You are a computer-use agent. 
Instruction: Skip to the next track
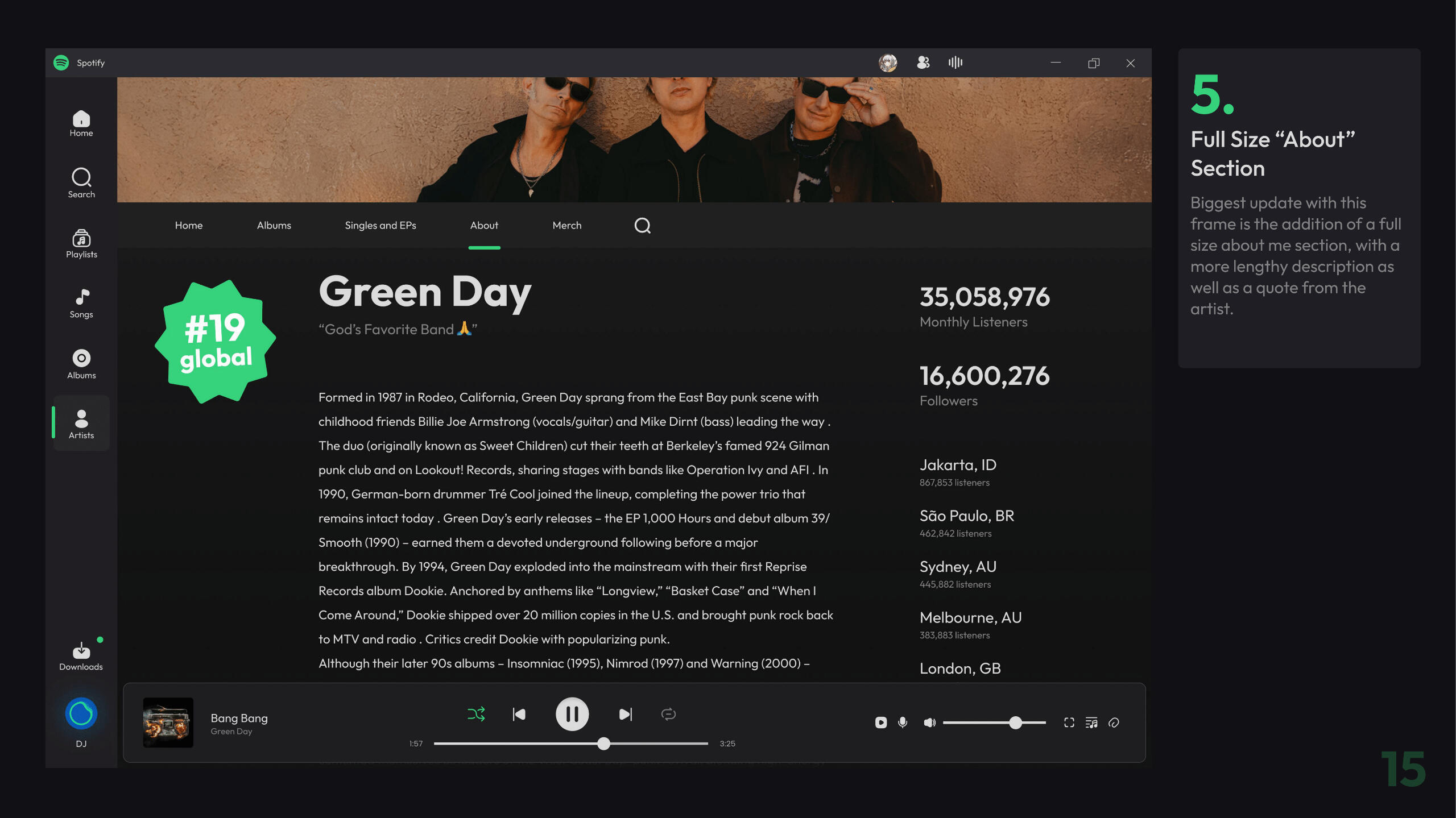click(625, 714)
